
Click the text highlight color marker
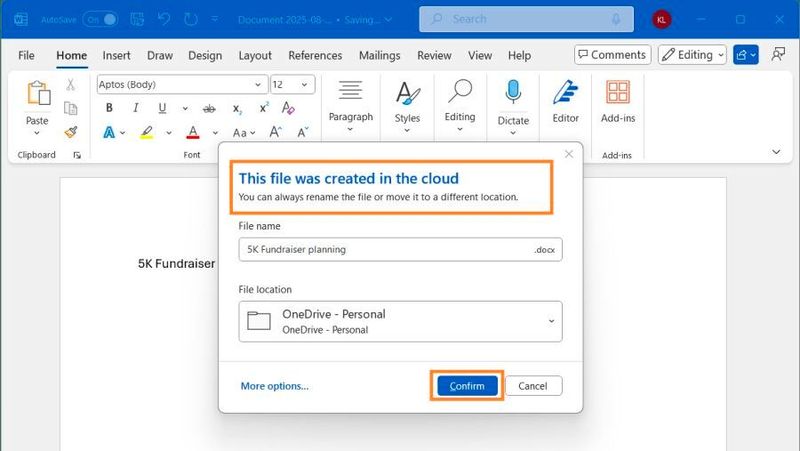pos(146,132)
